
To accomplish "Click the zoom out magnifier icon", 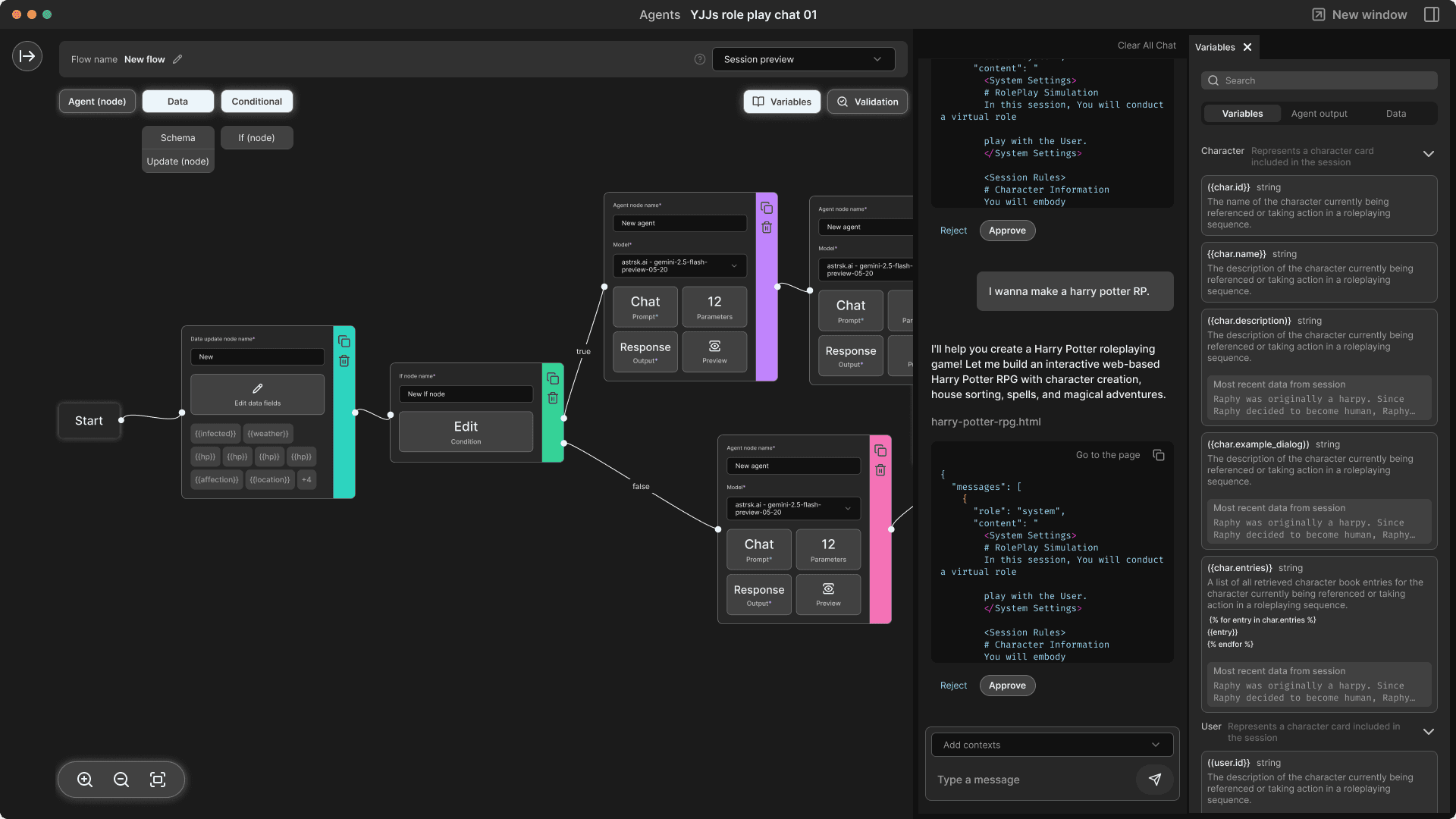I will coord(121,780).
